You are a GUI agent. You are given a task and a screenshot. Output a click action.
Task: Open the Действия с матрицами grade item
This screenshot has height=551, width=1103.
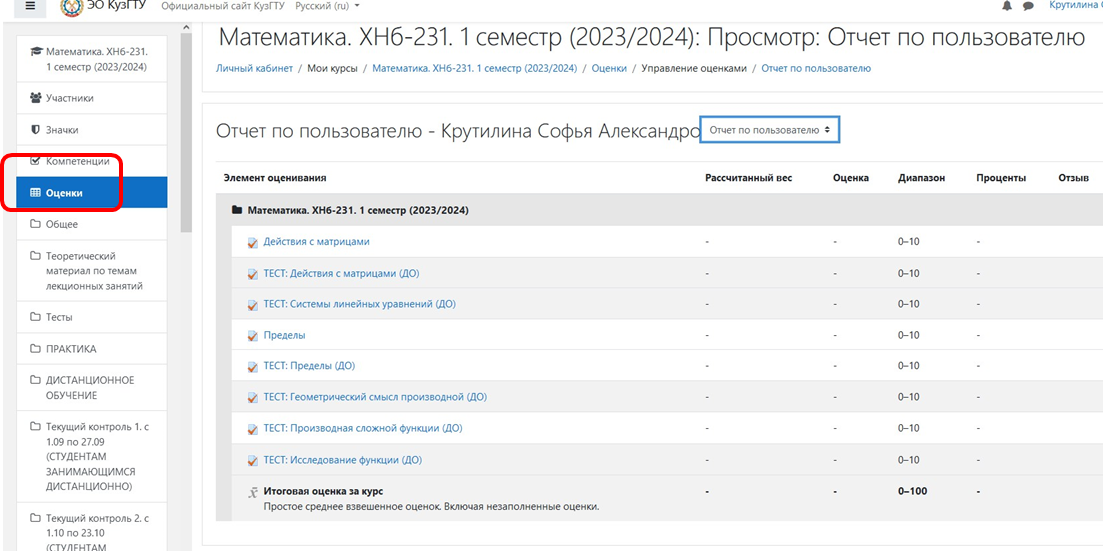coord(317,242)
